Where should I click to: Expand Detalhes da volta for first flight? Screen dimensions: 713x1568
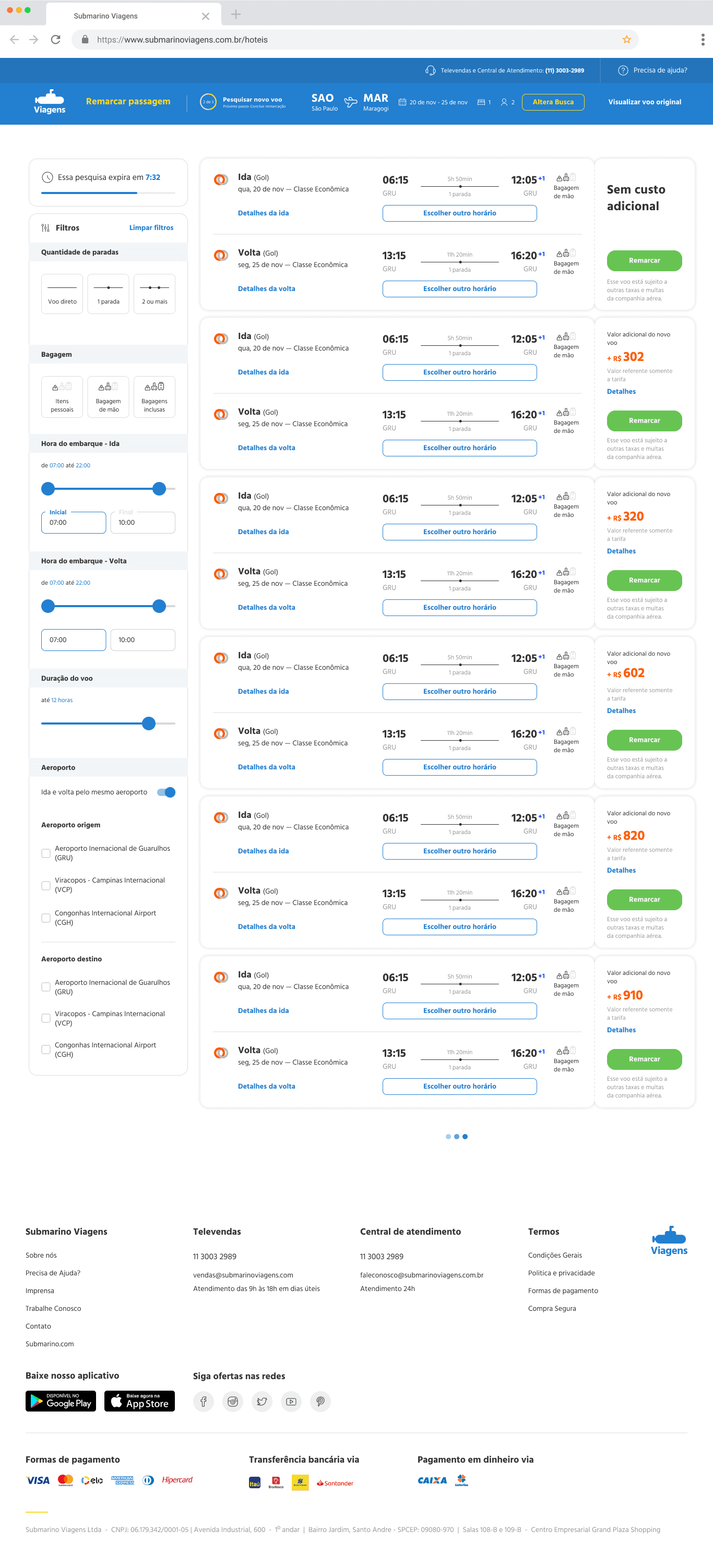pyautogui.click(x=266, y=288)
